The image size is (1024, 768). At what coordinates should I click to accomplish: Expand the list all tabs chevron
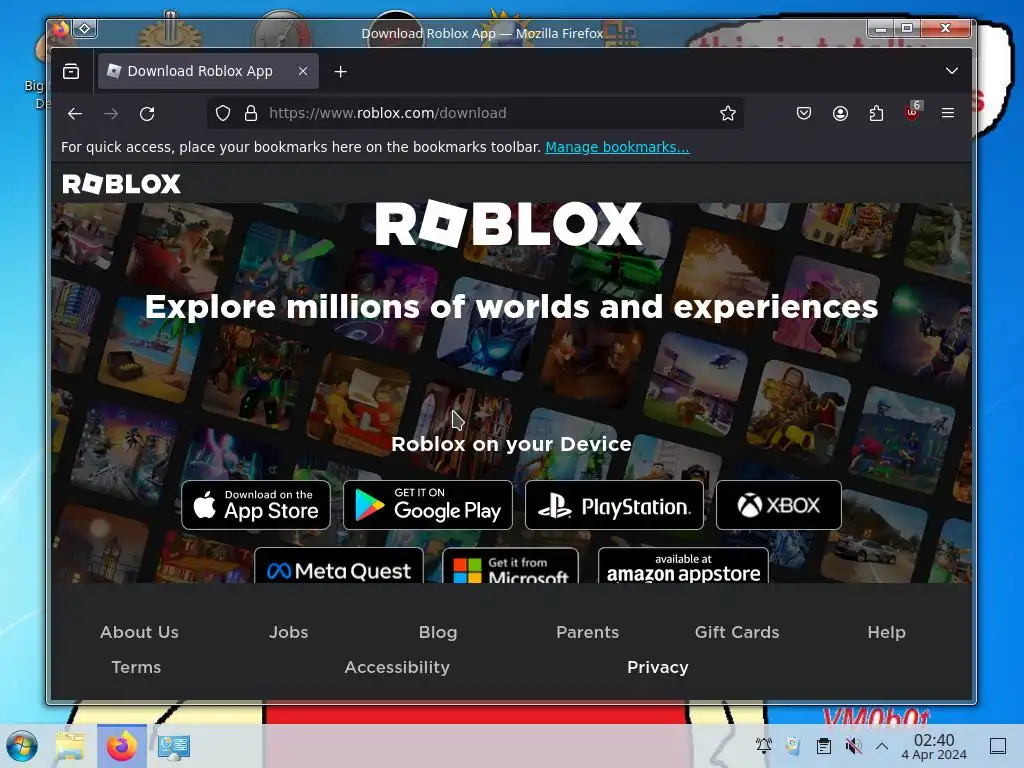pos(952,71)
